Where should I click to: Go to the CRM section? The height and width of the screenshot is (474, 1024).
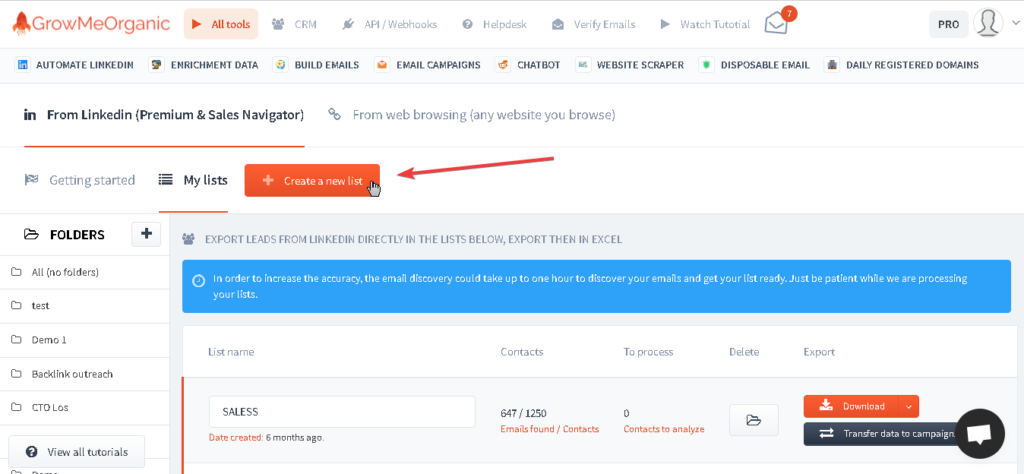pyautogui.click(x=295, y=24)
